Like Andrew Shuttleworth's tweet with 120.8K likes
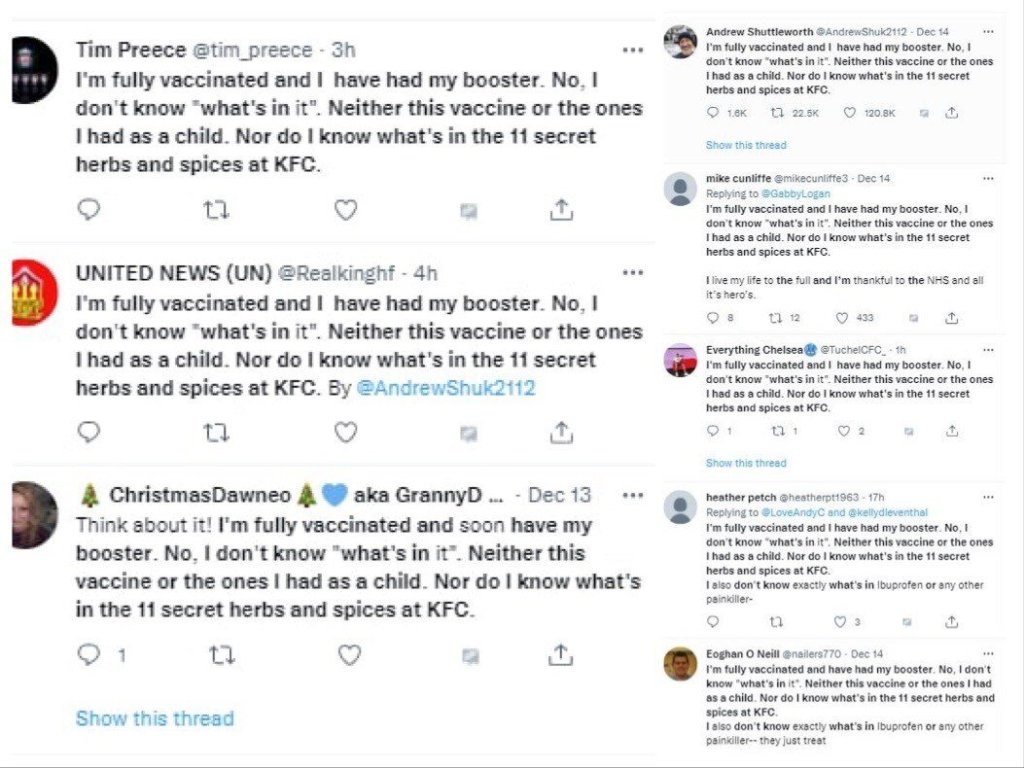 [x=851, y=113]
